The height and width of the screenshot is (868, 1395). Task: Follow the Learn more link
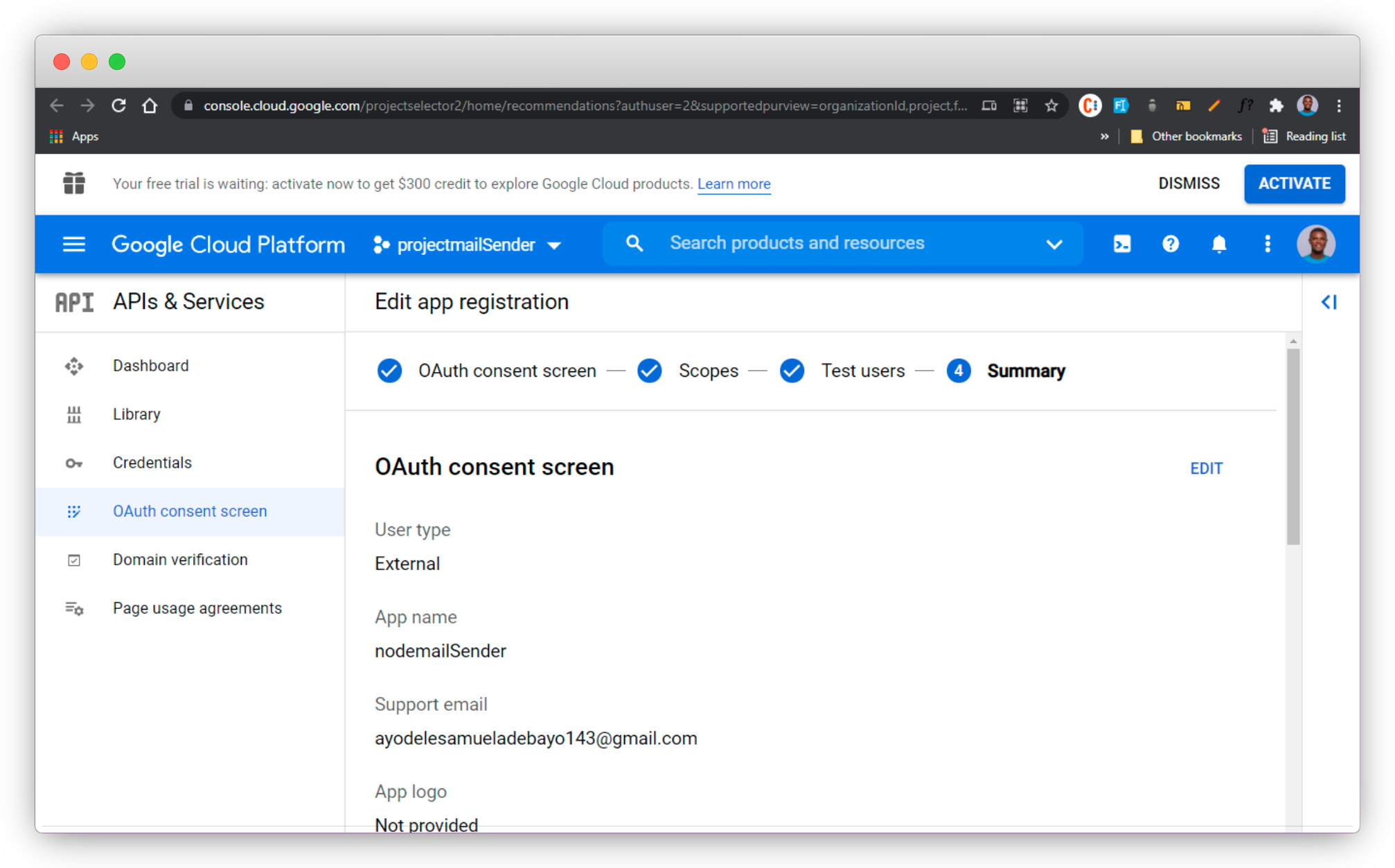(734, 184)
